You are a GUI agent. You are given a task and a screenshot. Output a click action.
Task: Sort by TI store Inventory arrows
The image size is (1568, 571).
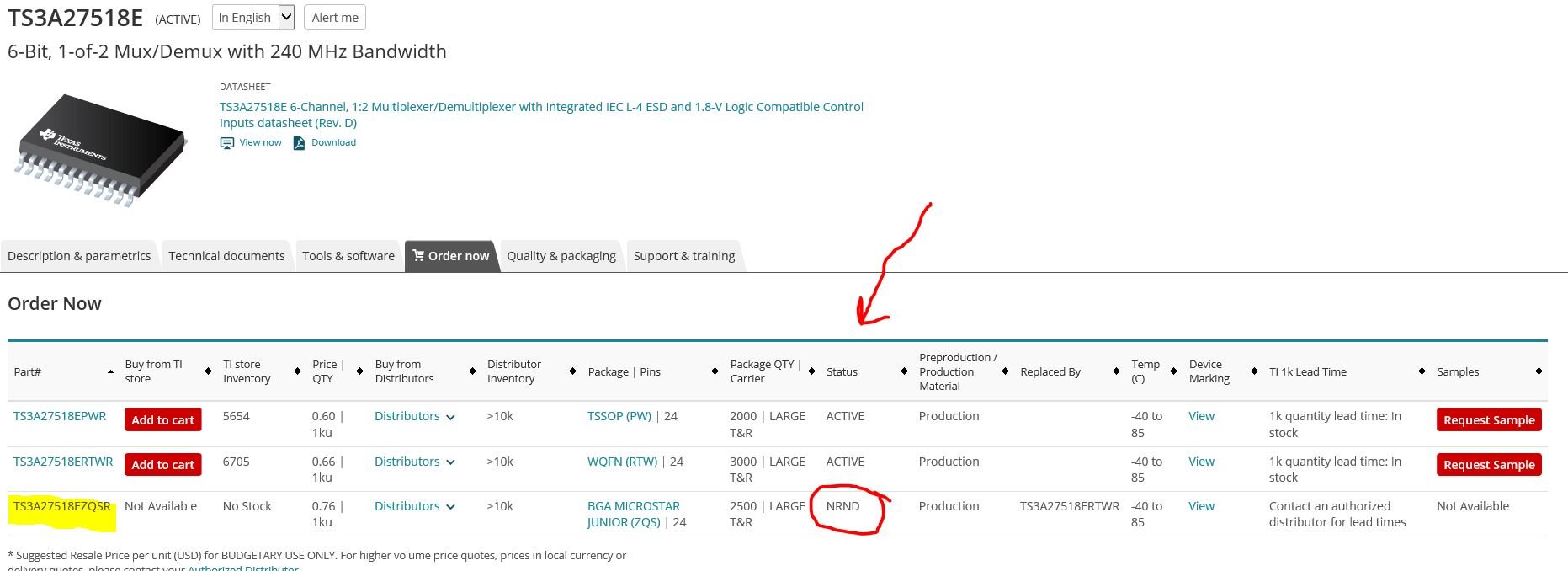[297, 371]
